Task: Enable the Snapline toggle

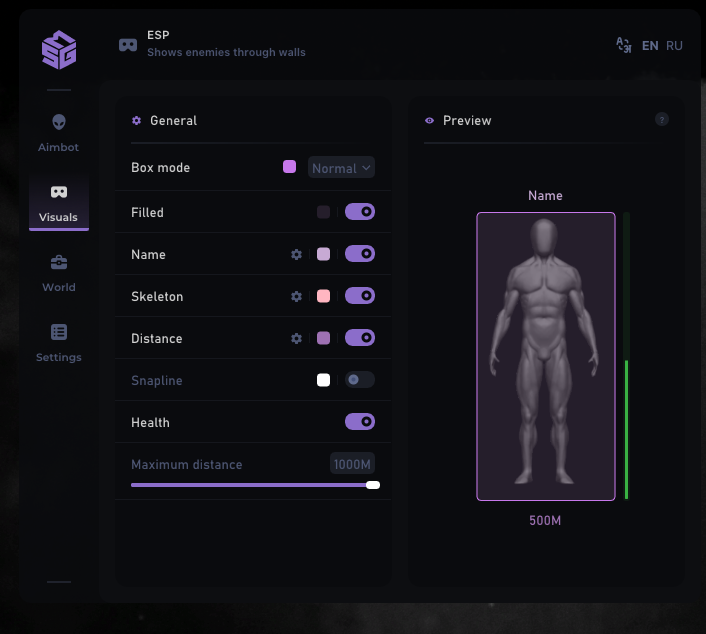Action: [360, 380]
